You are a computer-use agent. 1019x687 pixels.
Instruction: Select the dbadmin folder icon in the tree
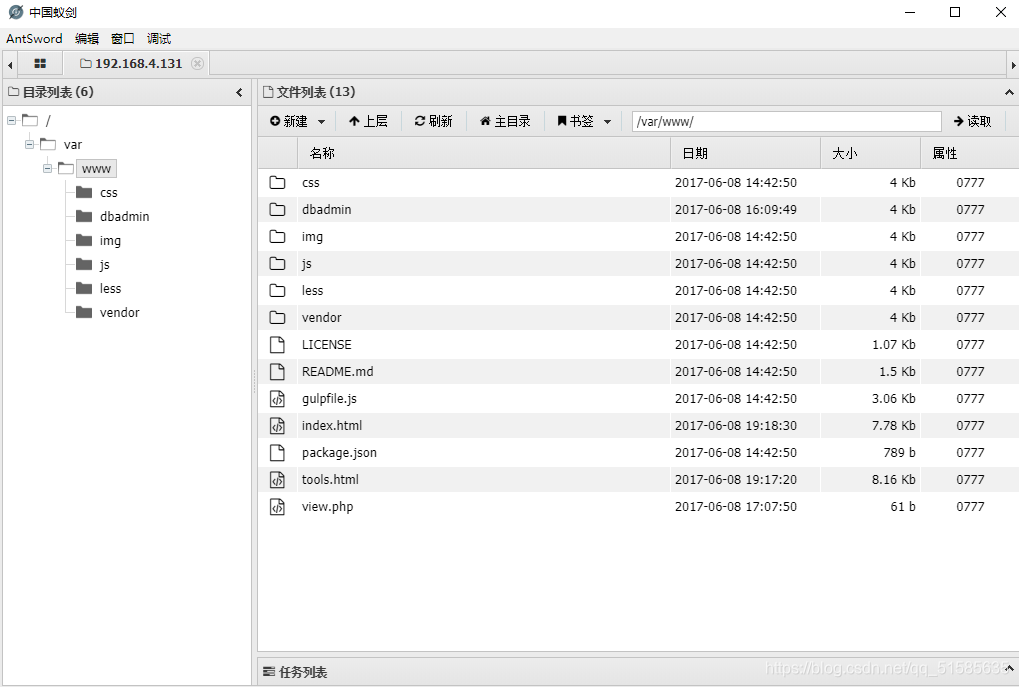pyautogui.click(x=84, y=216)
